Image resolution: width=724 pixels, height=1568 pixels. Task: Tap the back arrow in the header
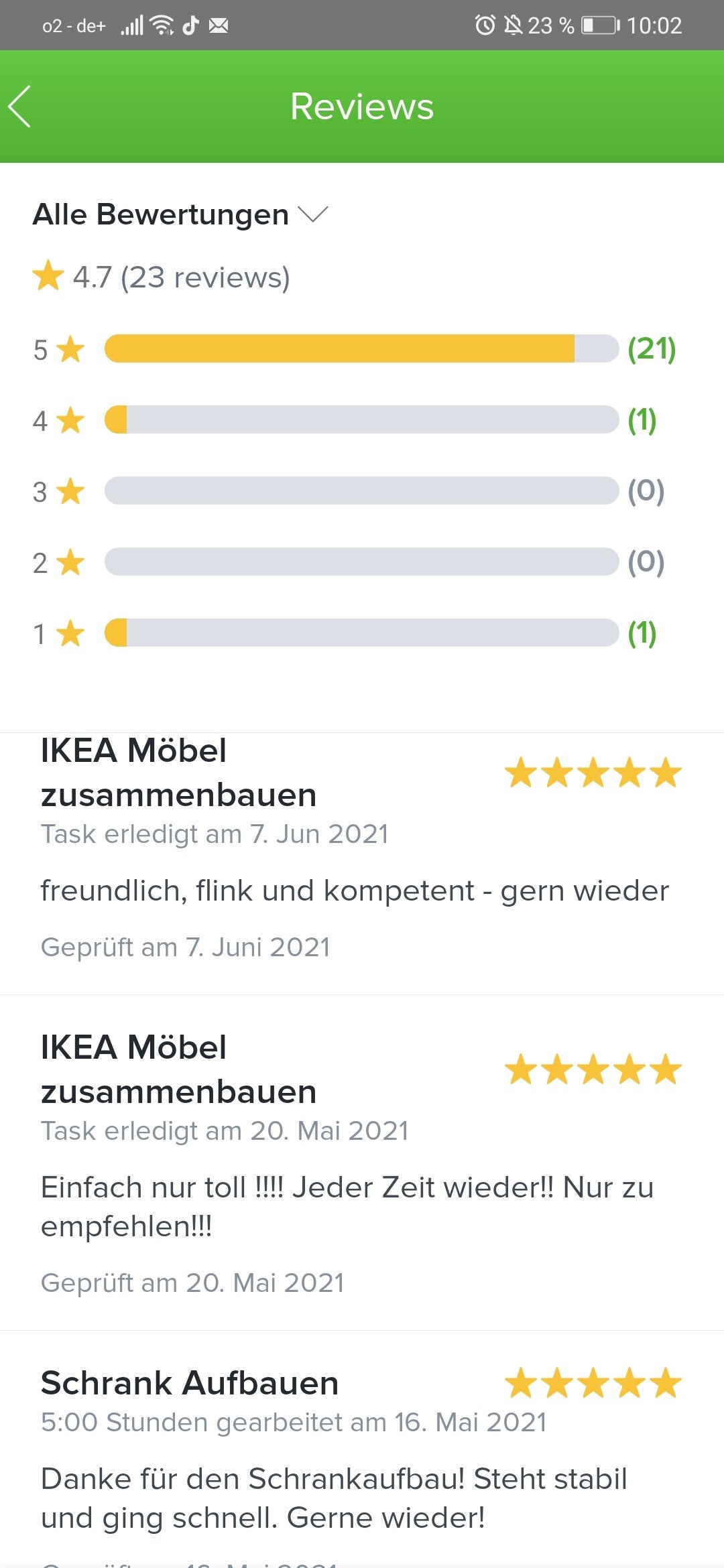[x=20, y=107]
